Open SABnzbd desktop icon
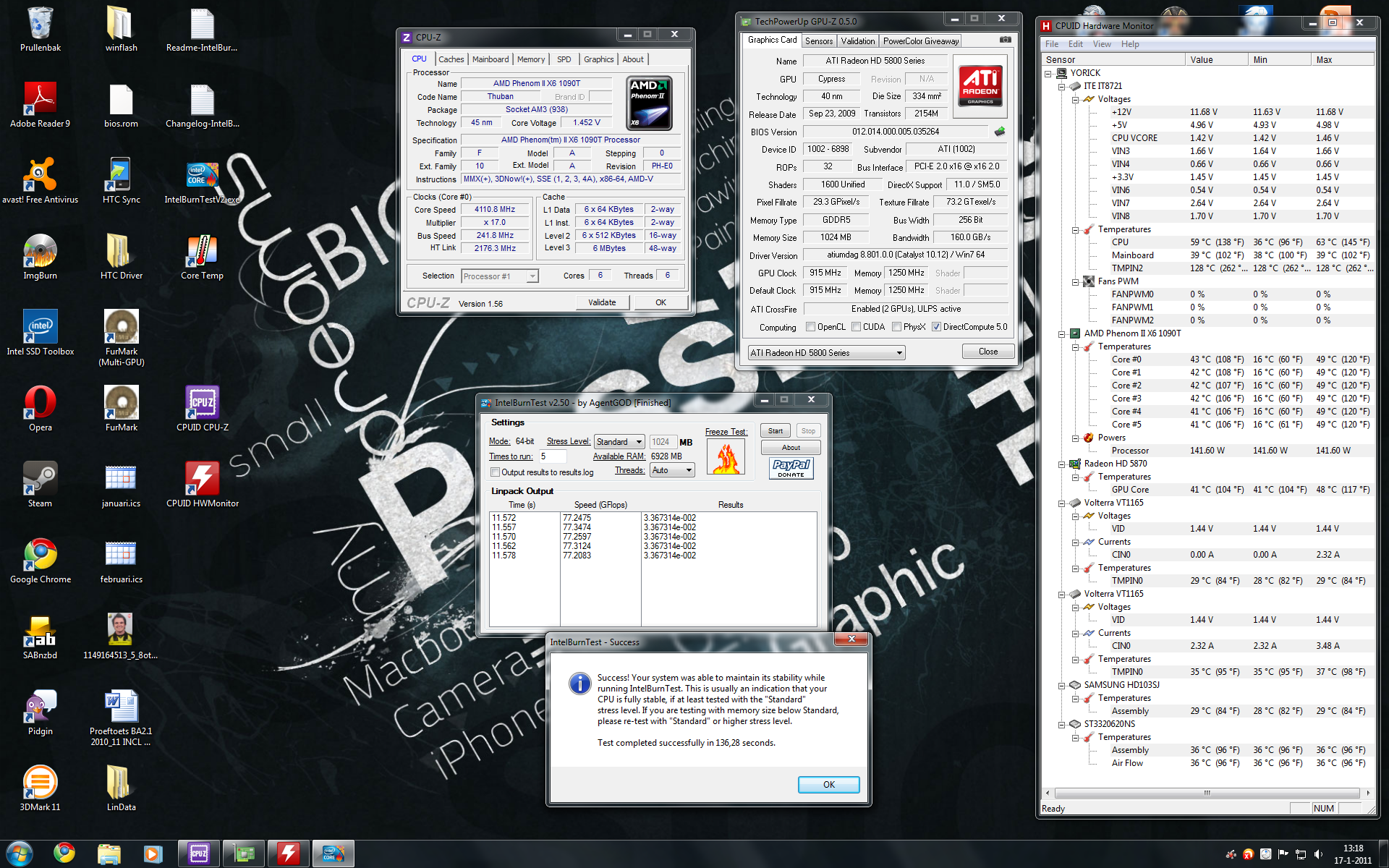 [x=40, y=637]
